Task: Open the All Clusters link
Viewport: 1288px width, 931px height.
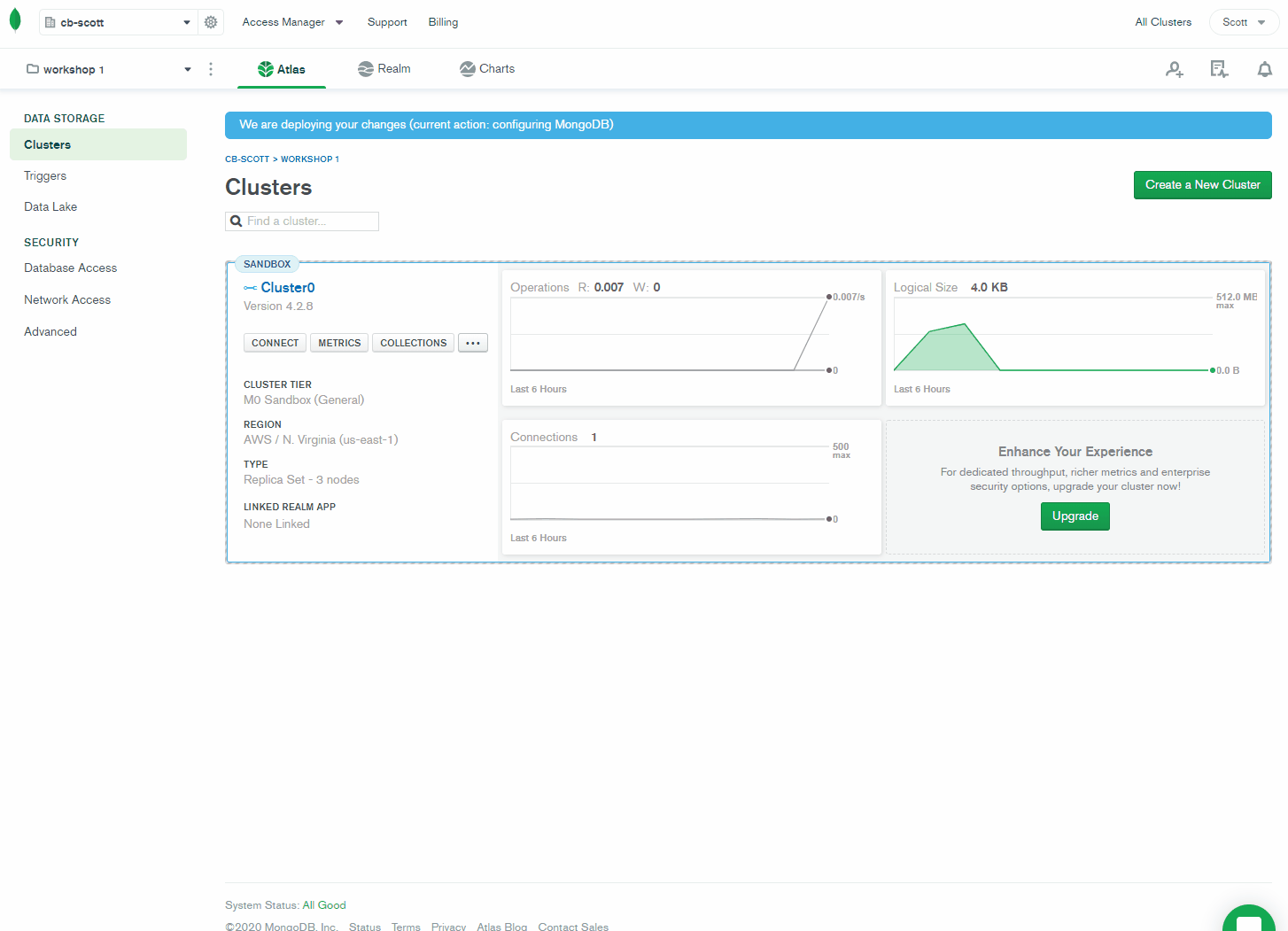Action: point(1163,22)
